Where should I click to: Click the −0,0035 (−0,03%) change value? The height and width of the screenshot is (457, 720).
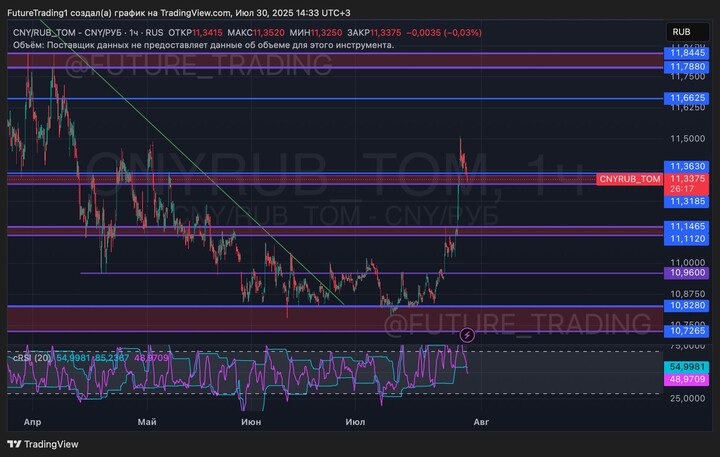pos(444,33)
